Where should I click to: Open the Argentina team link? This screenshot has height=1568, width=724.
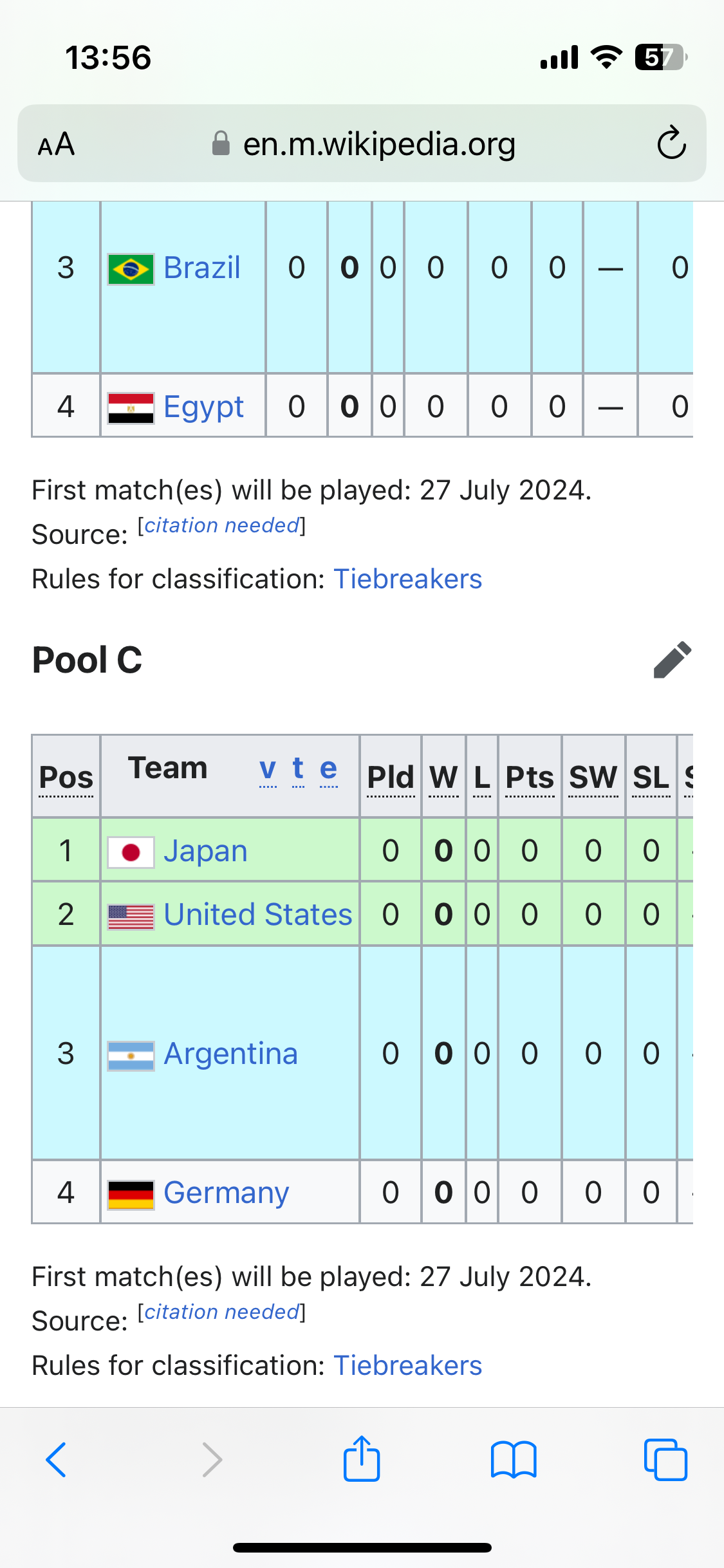coord(230,1054)
